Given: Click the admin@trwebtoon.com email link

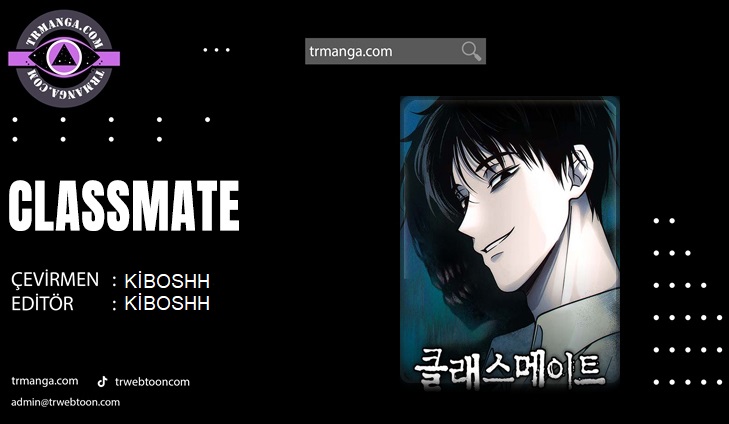Looking at the screenshot, I should click(x=66, y=402).
